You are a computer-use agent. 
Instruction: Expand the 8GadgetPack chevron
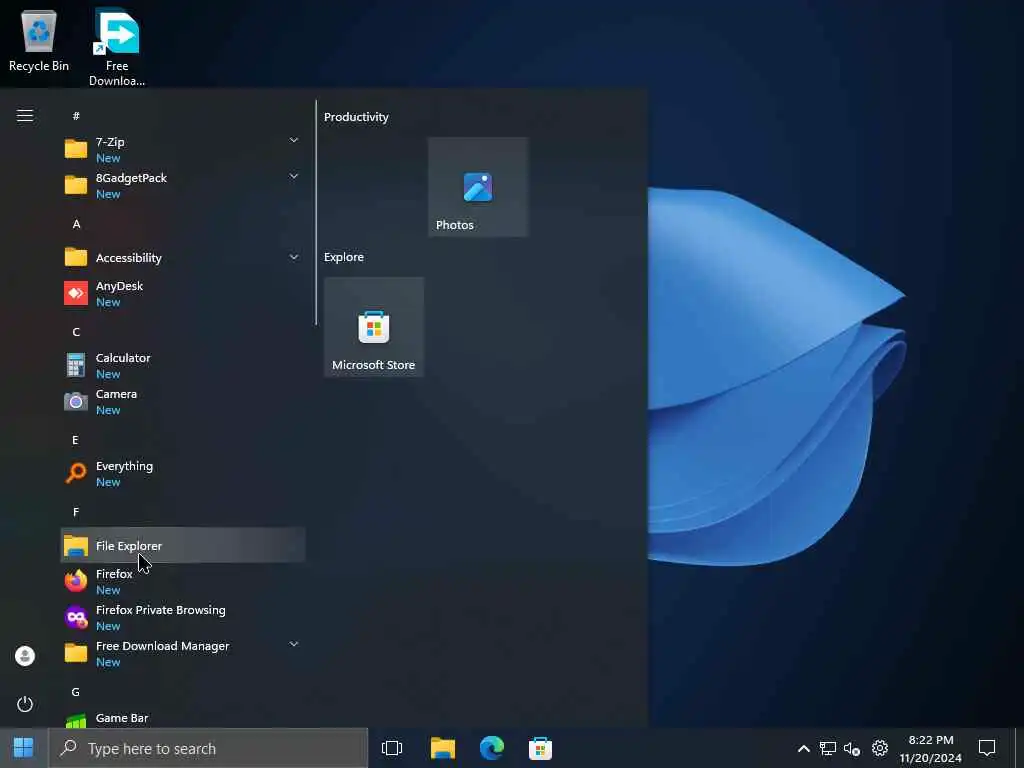coord(294,176)
